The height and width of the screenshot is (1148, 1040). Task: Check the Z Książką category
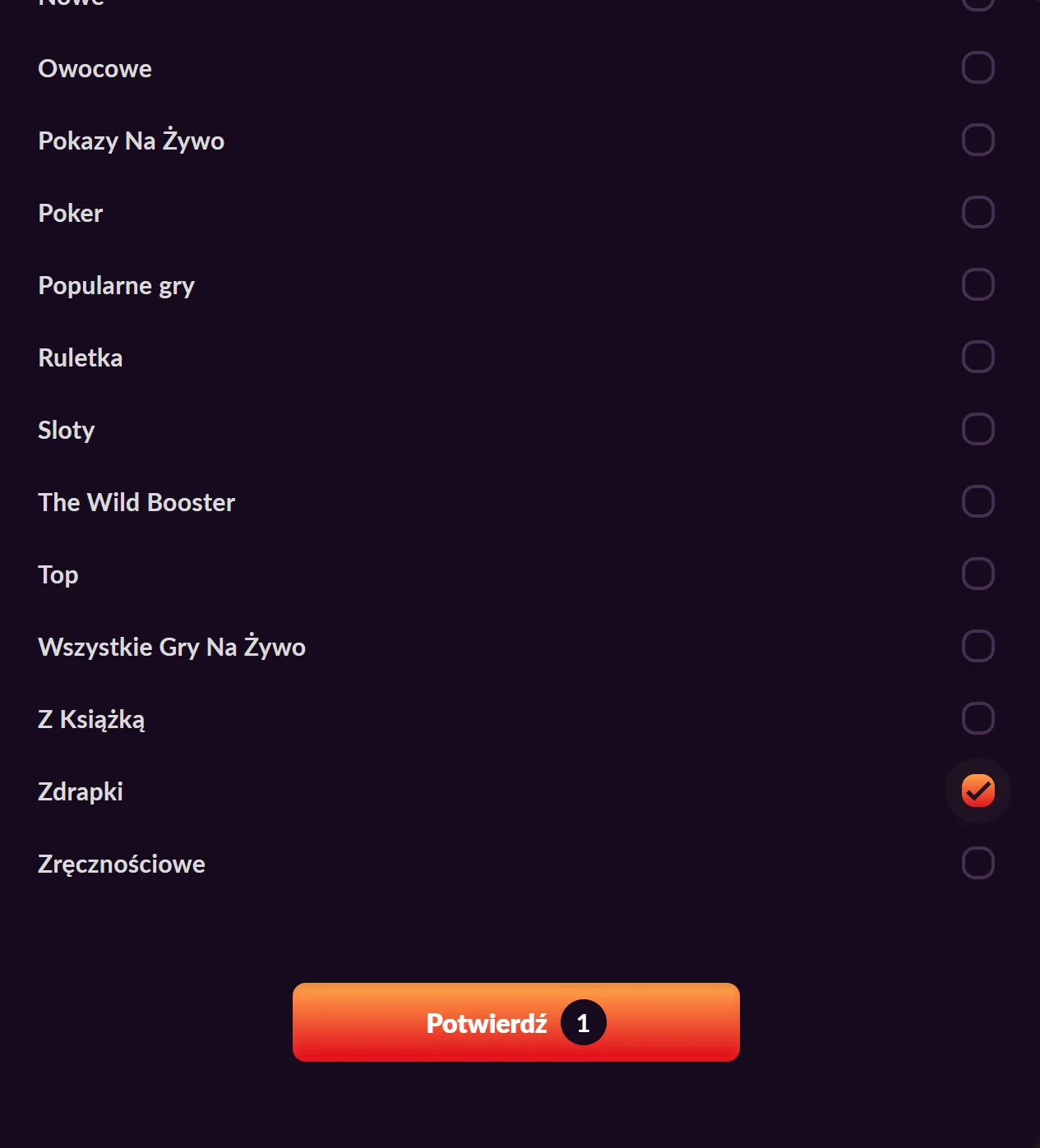tap(978, 718)
